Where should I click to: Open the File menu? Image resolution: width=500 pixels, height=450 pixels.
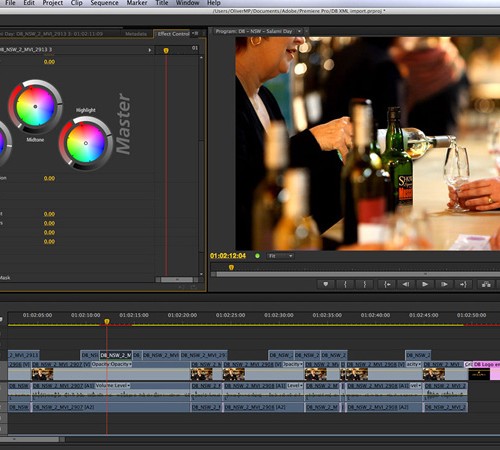[10, 3]
